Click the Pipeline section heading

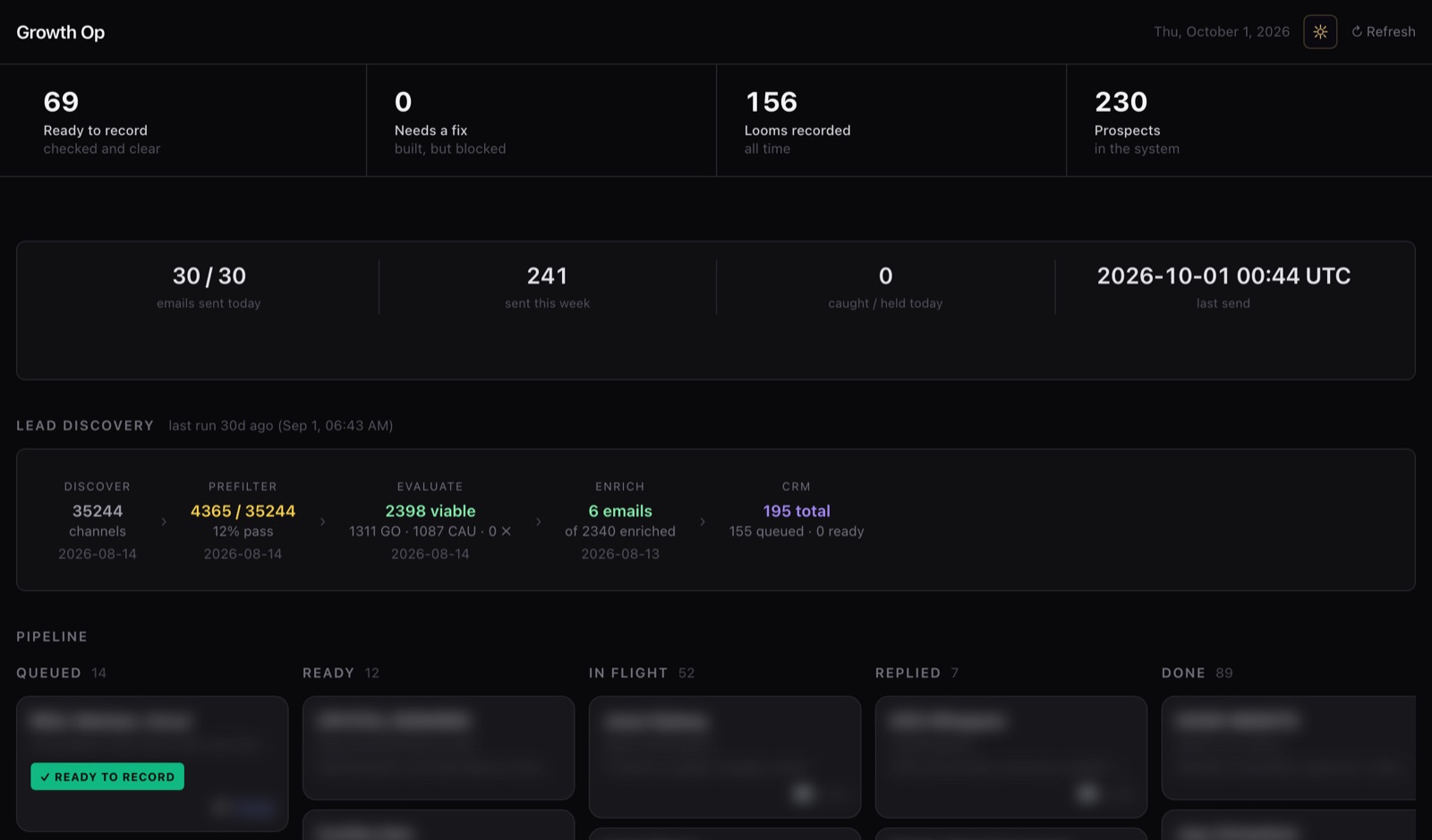coord(52,637)
